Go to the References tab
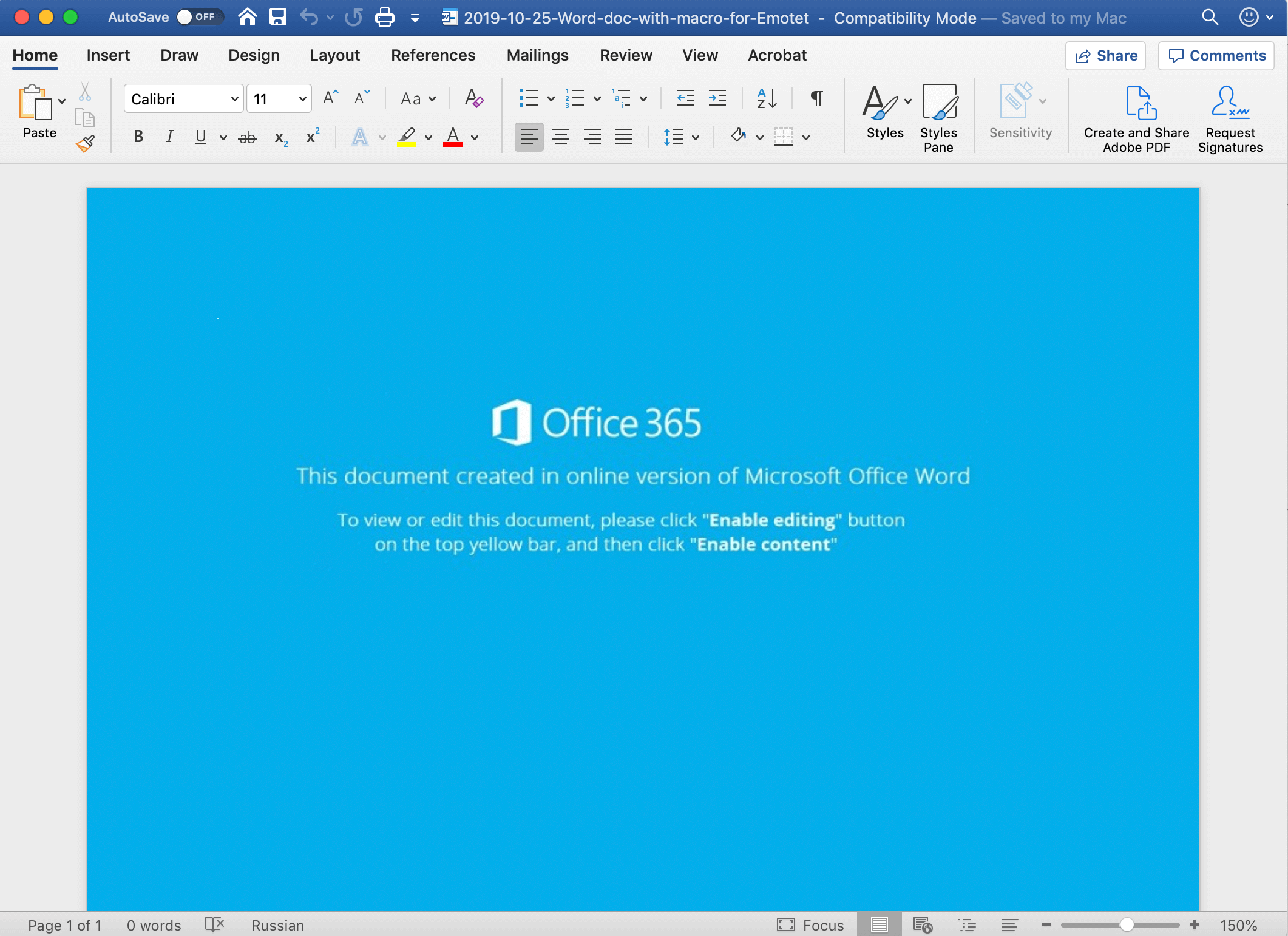This screenshot has width=1288, height=936. point(433,55)
